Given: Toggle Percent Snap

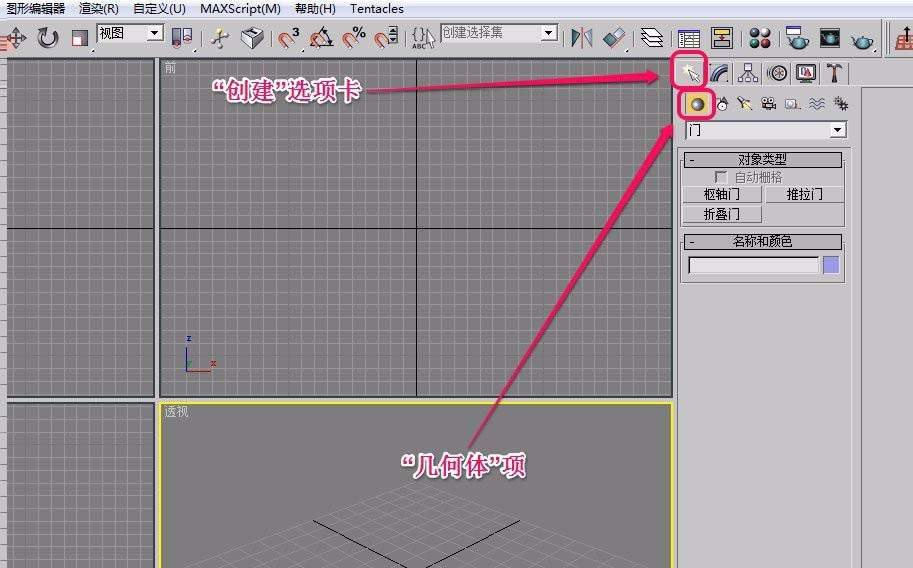Looking at the screenshot, I should tap(353, 38).
